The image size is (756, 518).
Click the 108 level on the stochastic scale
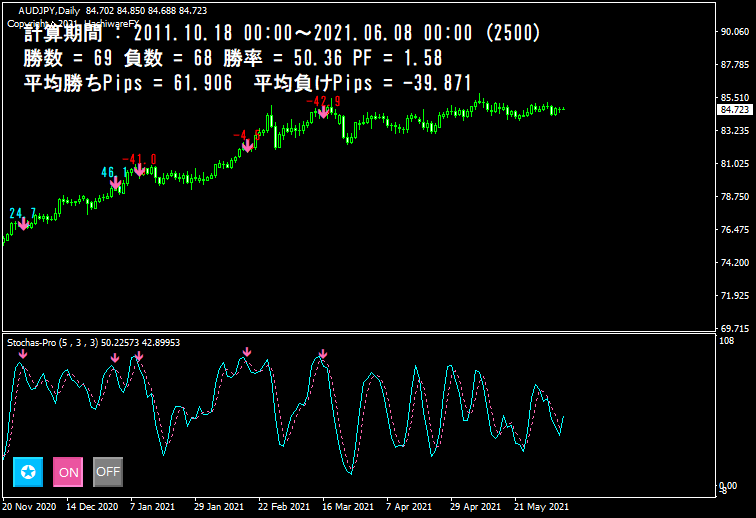tap(728, 341)
